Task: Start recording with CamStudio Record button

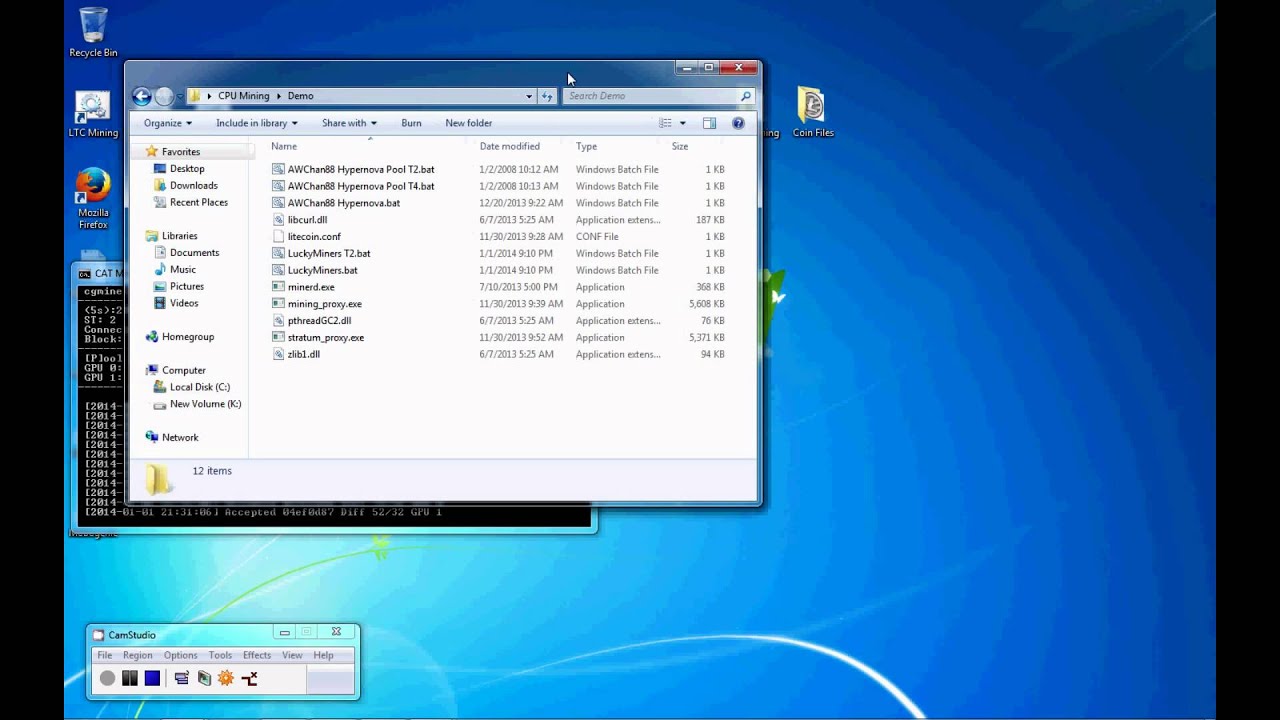Action: (x=107, y=678)
